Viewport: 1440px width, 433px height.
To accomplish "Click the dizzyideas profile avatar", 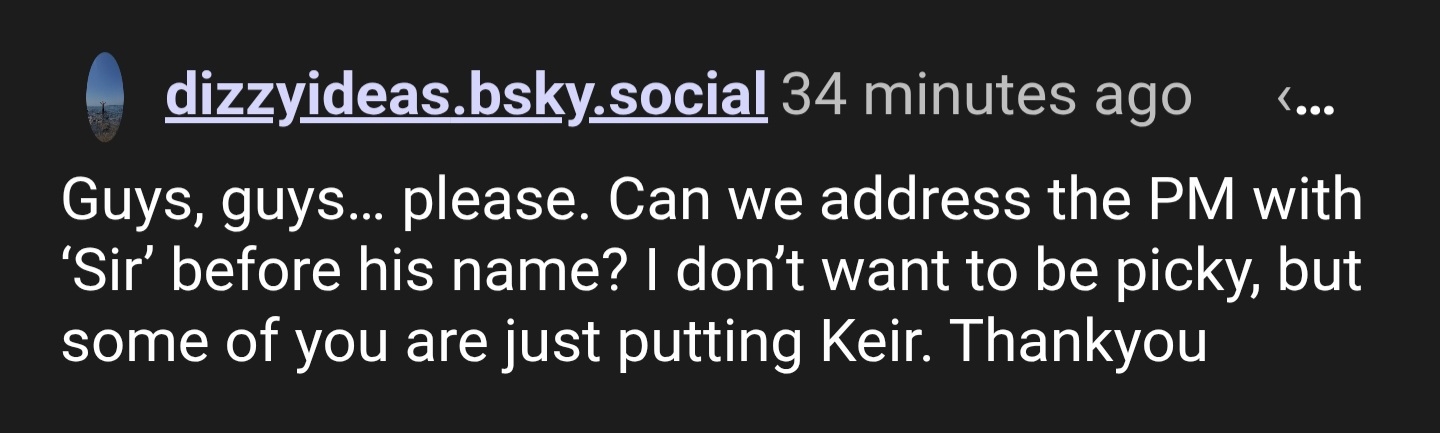I will (x=105, y=97).
